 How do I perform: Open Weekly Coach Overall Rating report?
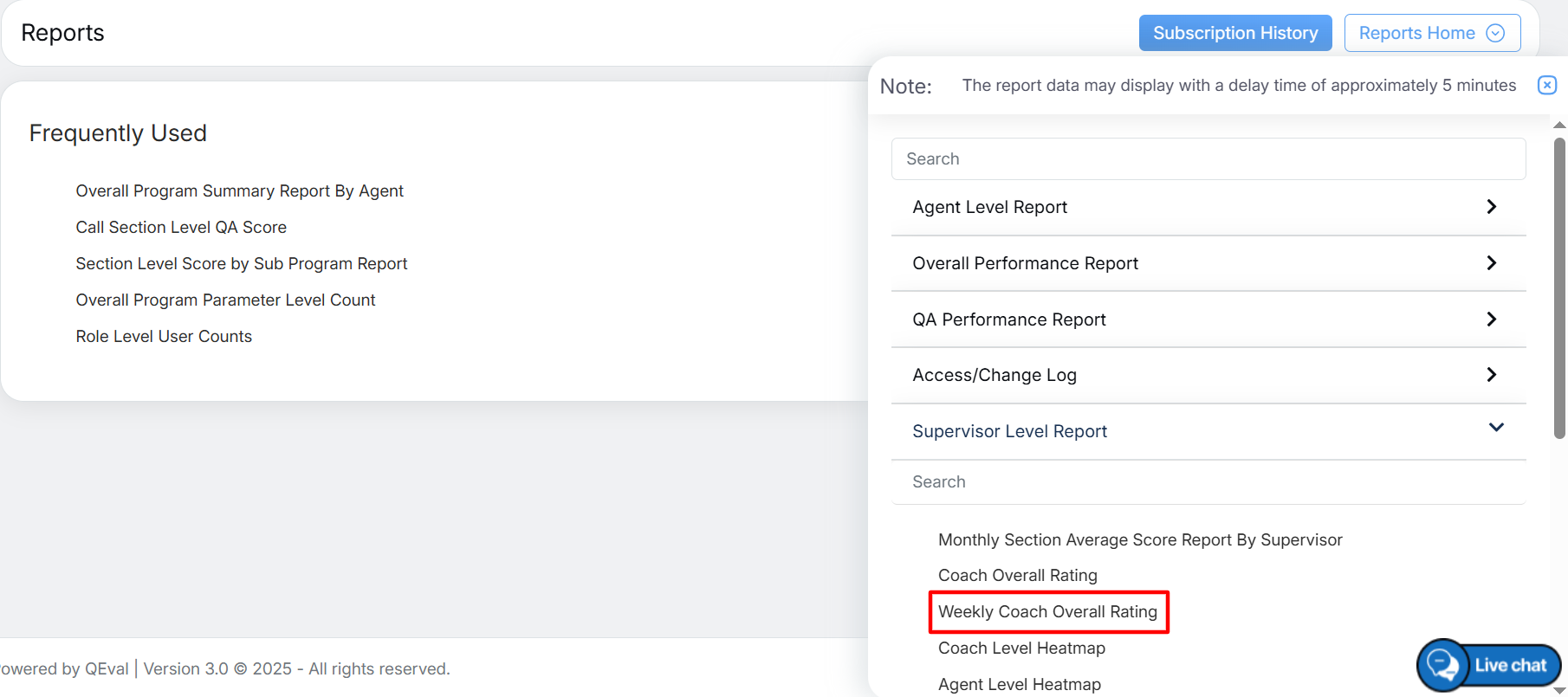pyautogui.click(x=1047, y=612)
